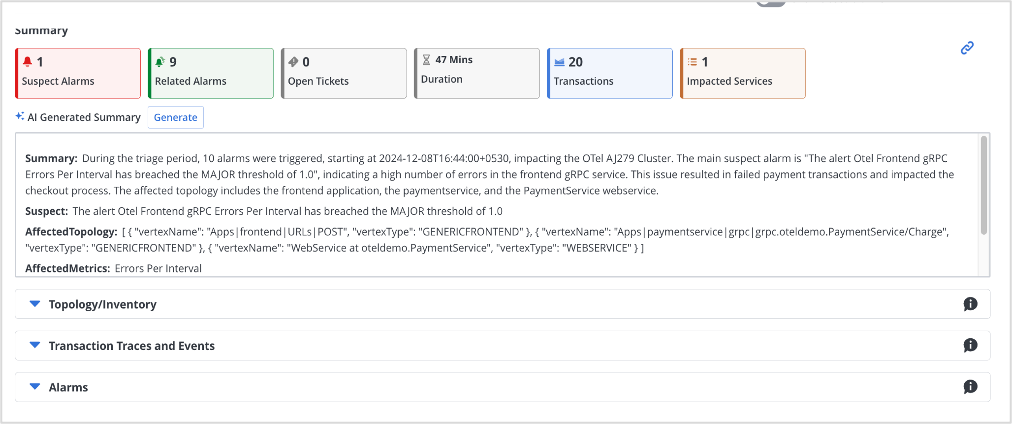1012x424 pixels.
Task: Click the Duration hourglass icon
Action: click(426, 60)
